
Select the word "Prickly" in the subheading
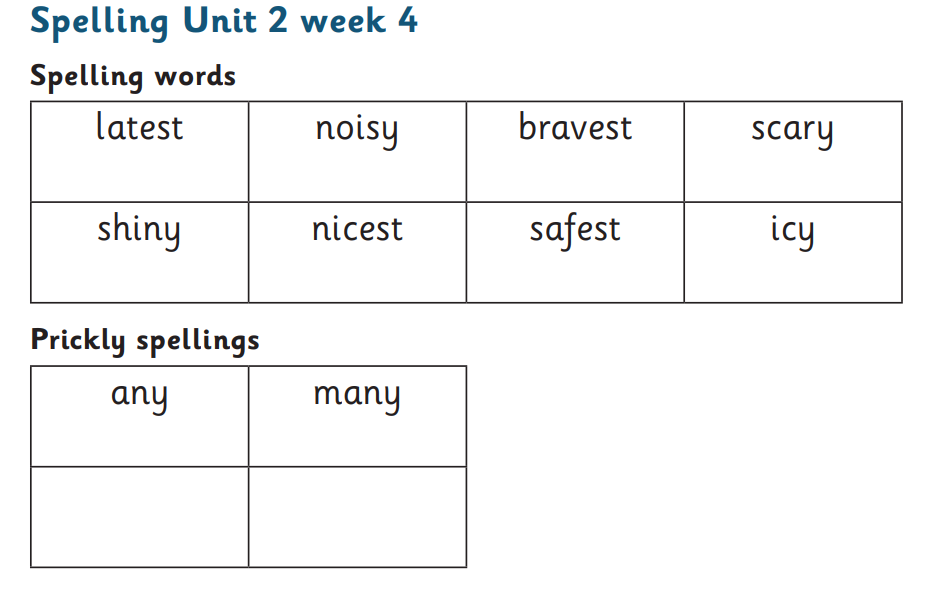pyautogui.click(x=78, y=342)
